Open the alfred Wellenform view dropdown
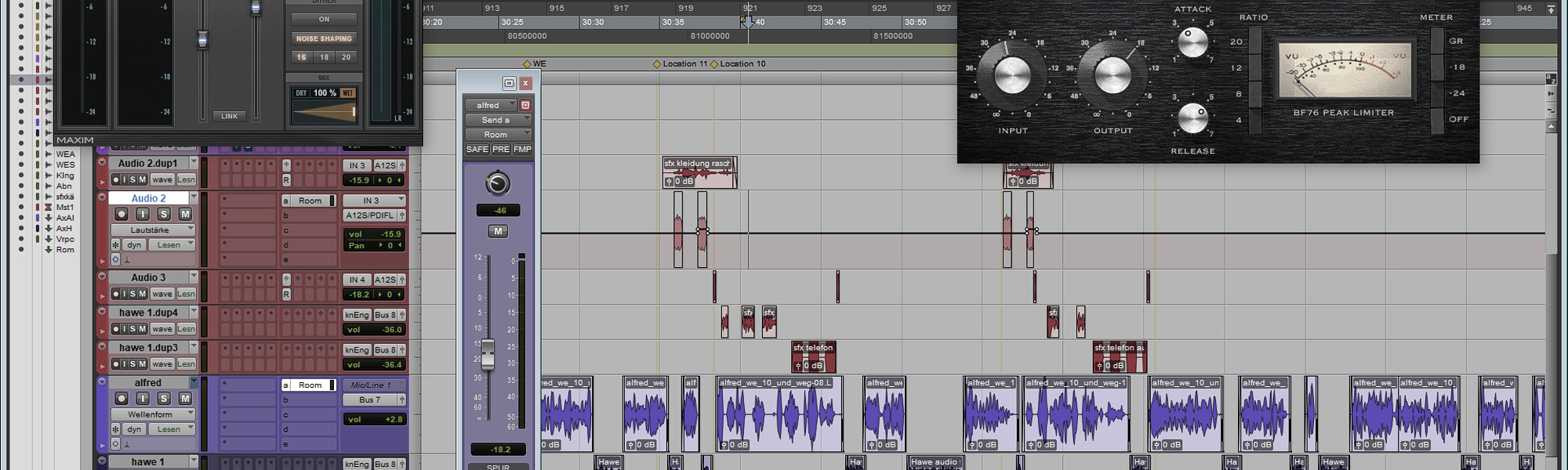 pyautogui.click(x=152, y=414)
